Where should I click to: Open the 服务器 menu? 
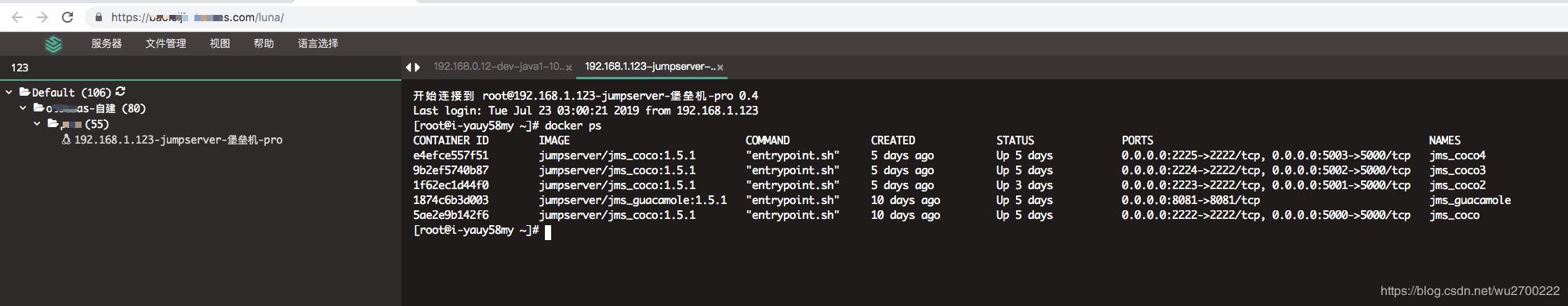click(107, 44)
